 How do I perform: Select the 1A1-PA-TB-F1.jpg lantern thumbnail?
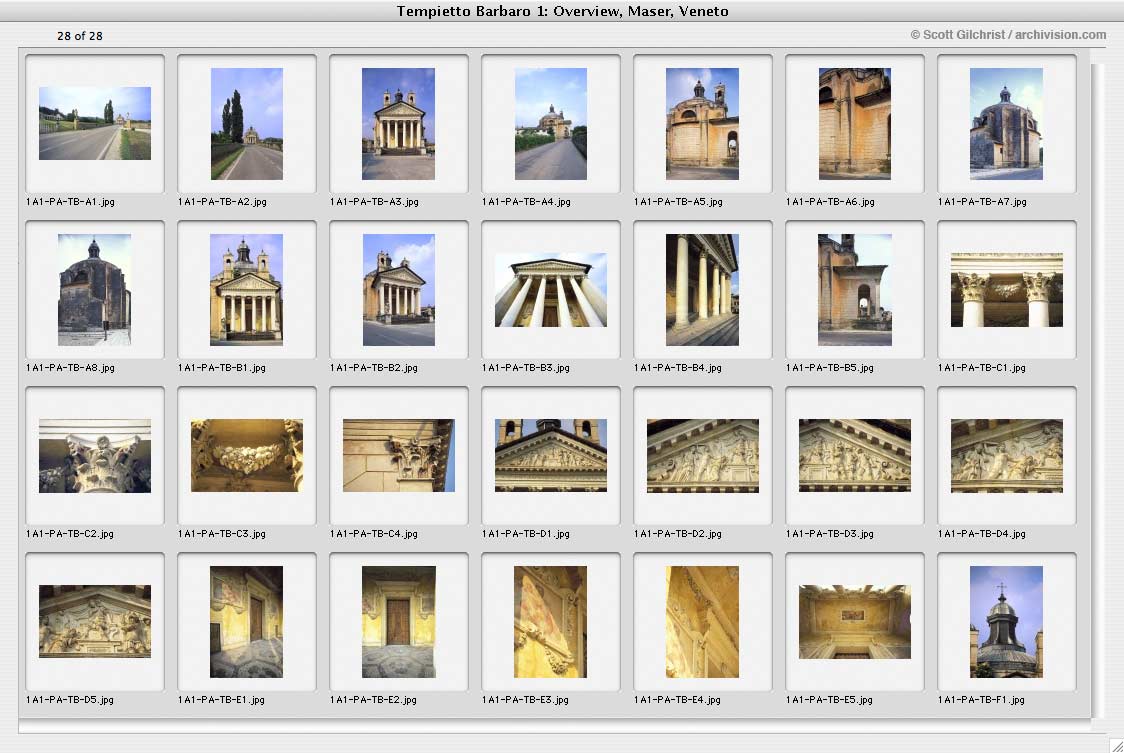(x=1006, y=622)
